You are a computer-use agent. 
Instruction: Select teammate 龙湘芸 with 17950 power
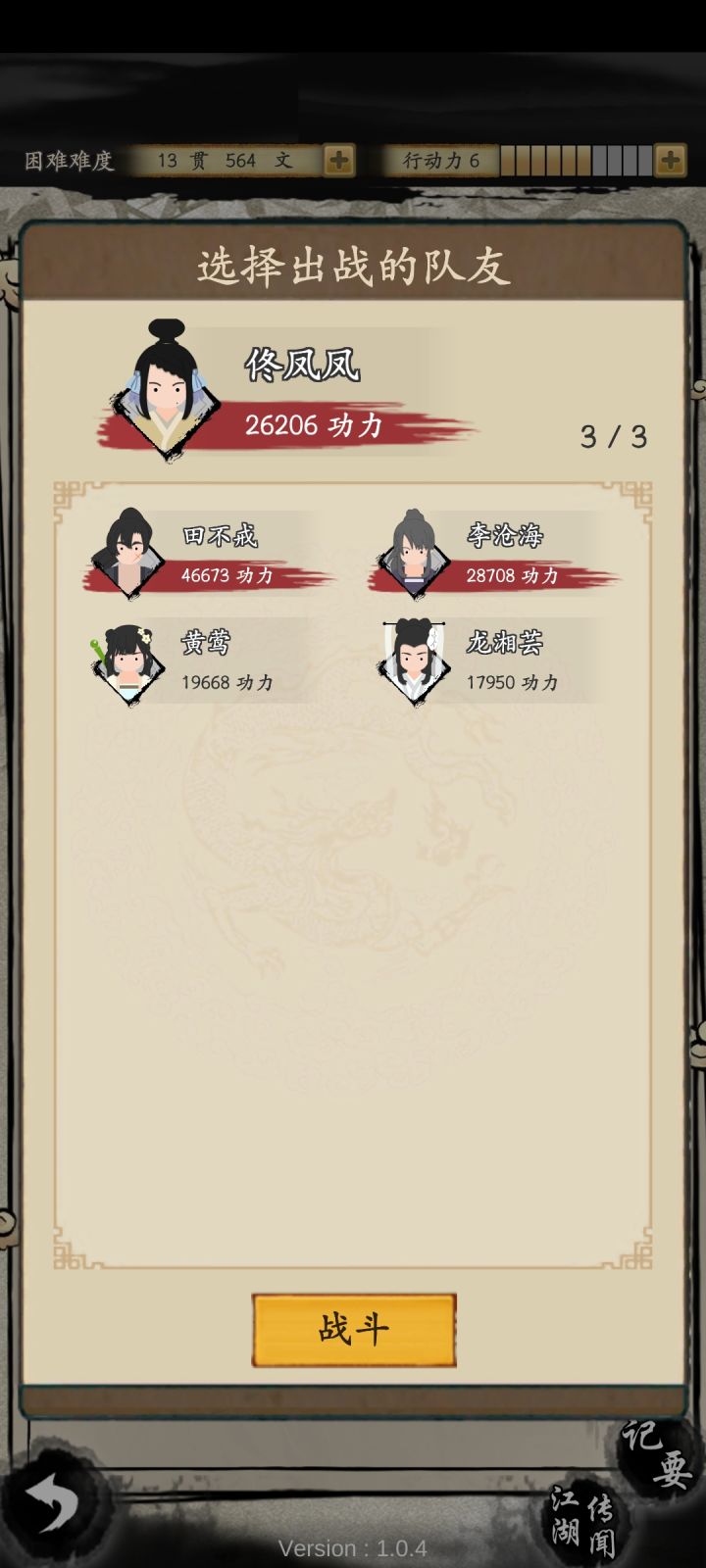[487, 661]
